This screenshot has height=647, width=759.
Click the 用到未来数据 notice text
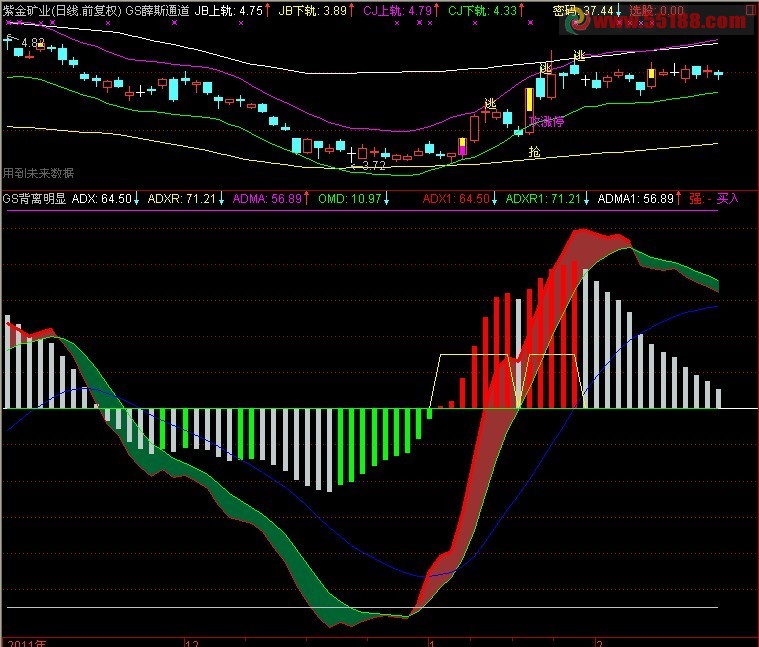click(x=38, y=173)
